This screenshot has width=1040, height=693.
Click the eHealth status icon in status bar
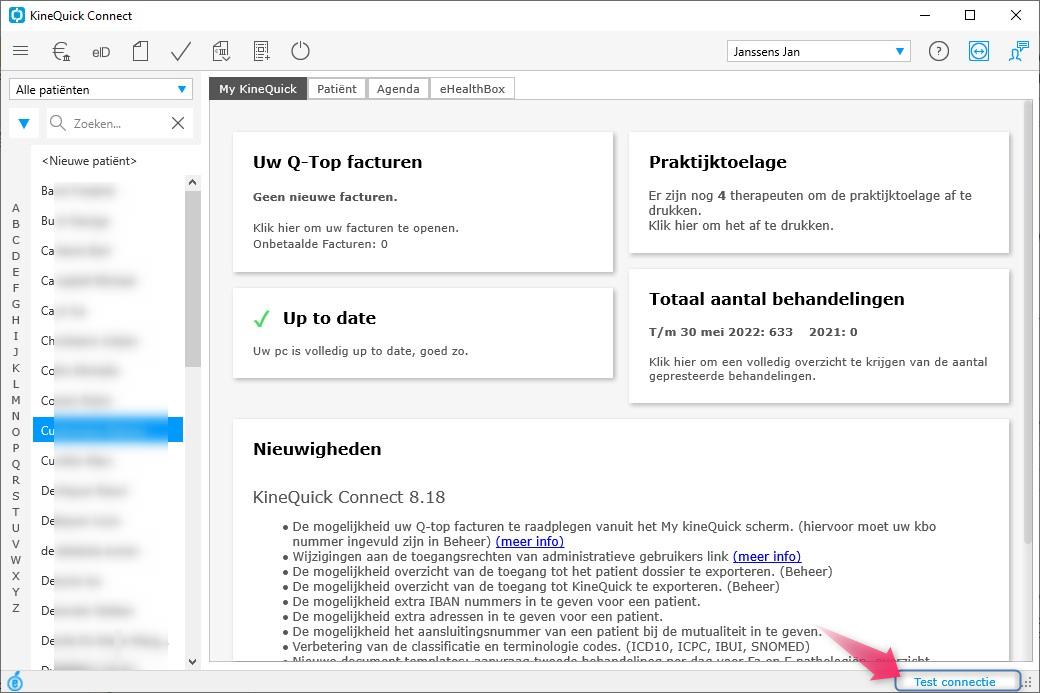click(x=15, y=681)
